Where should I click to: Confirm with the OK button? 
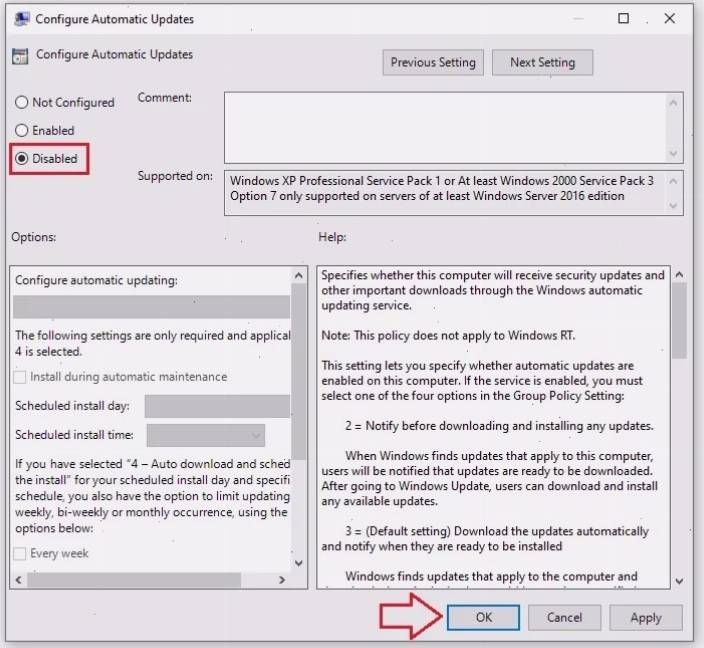[x=484, y=617]
